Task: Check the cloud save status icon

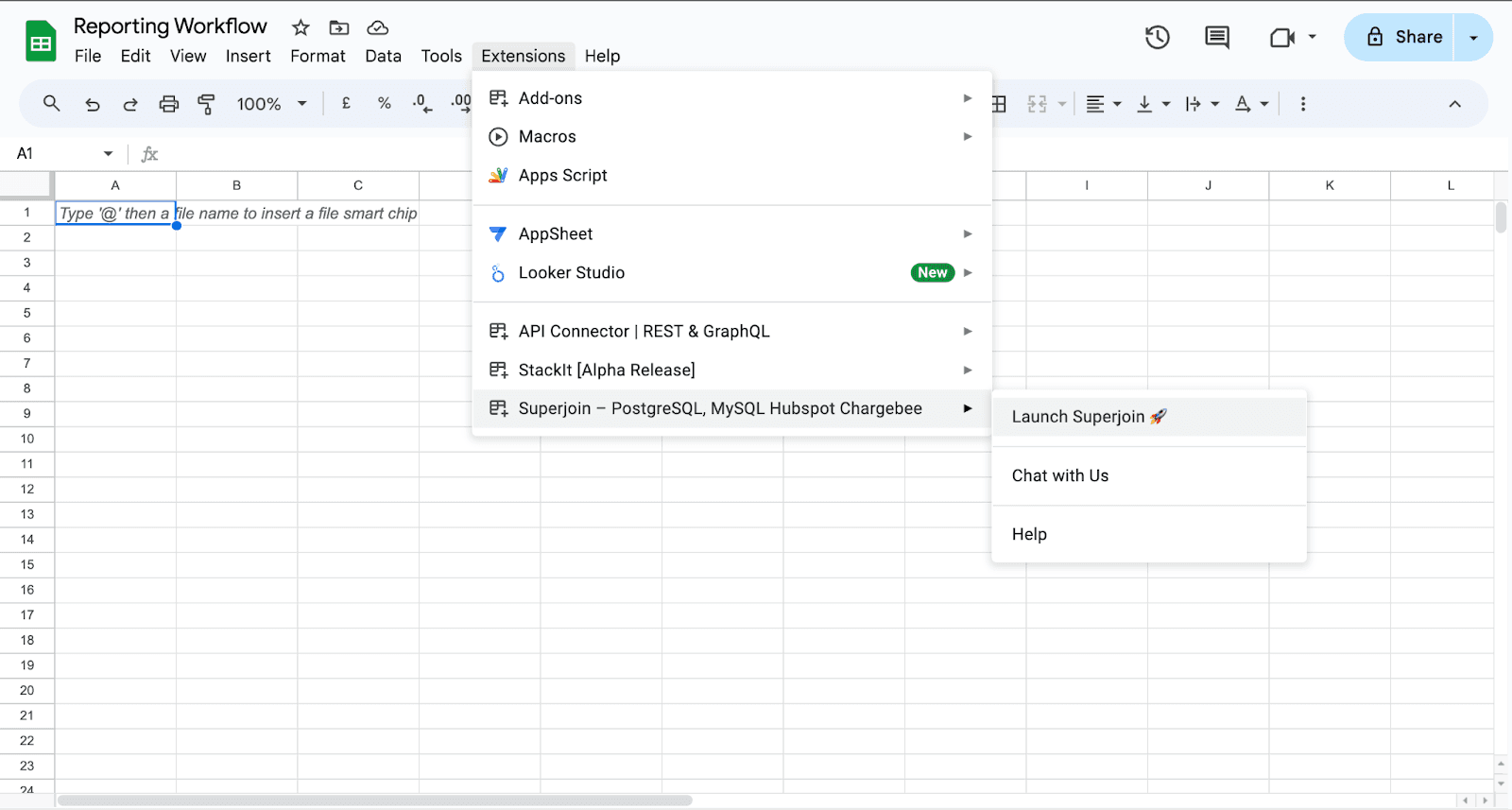Action: (378, 28)
